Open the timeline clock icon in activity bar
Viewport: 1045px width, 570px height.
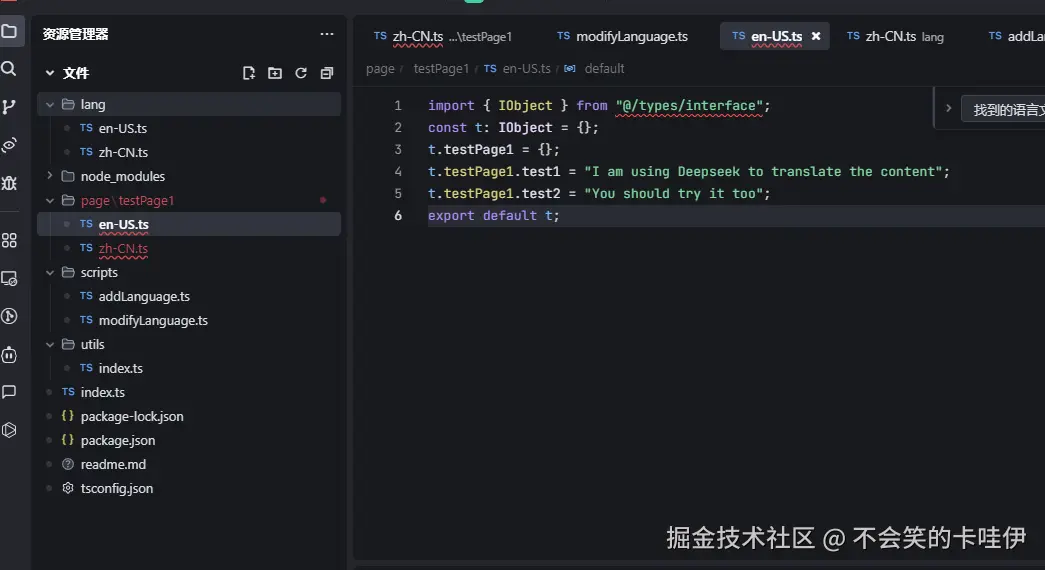pyautogui.click(x=9, y=316)
